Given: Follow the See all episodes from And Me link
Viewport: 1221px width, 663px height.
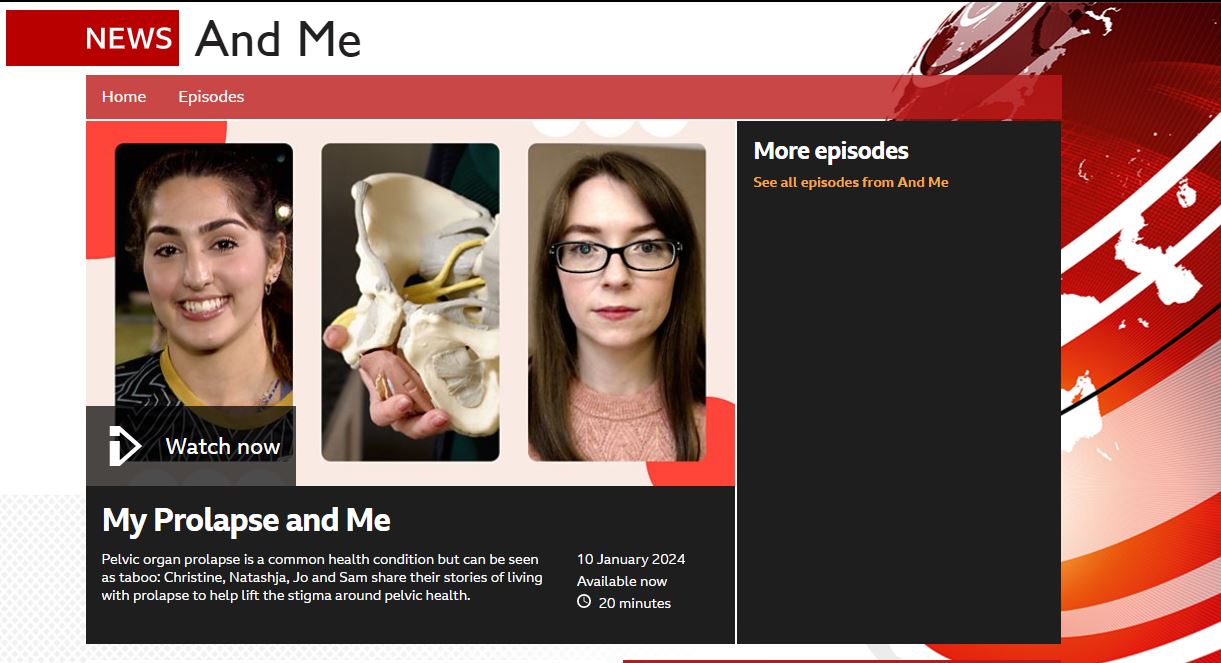Looking at the screenshot, I should [851, 182].
